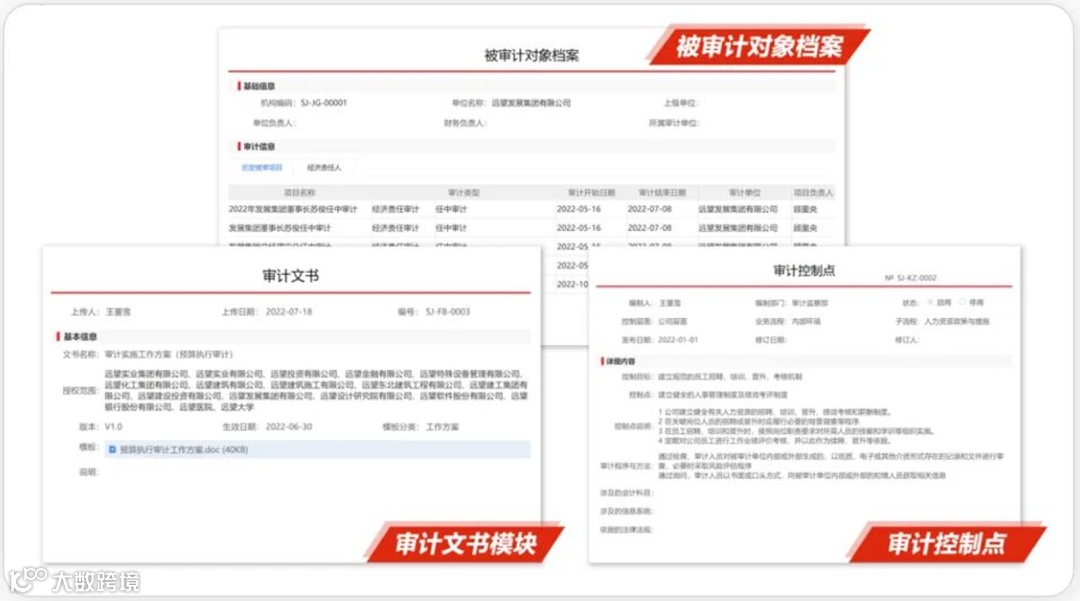Click the 机构编码 value SJ-JG-00001
1080x601 pixels.
click(324, 103)
